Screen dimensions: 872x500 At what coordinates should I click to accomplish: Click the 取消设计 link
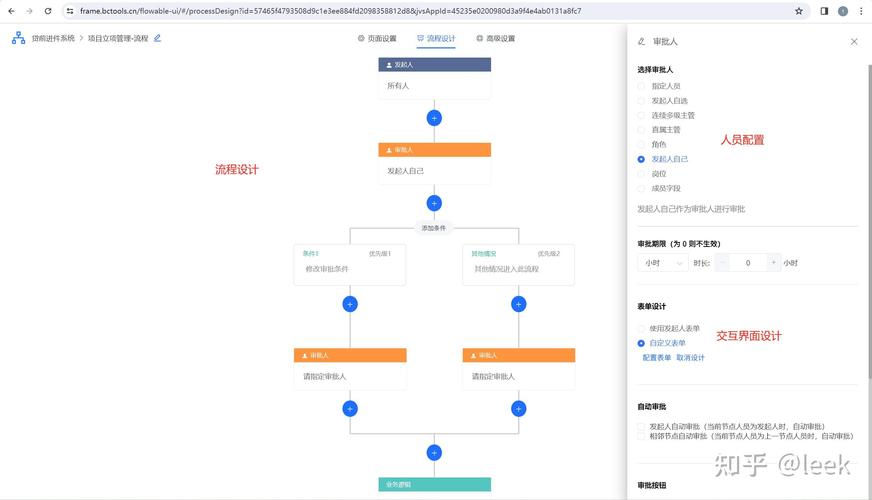pos(690,358)
